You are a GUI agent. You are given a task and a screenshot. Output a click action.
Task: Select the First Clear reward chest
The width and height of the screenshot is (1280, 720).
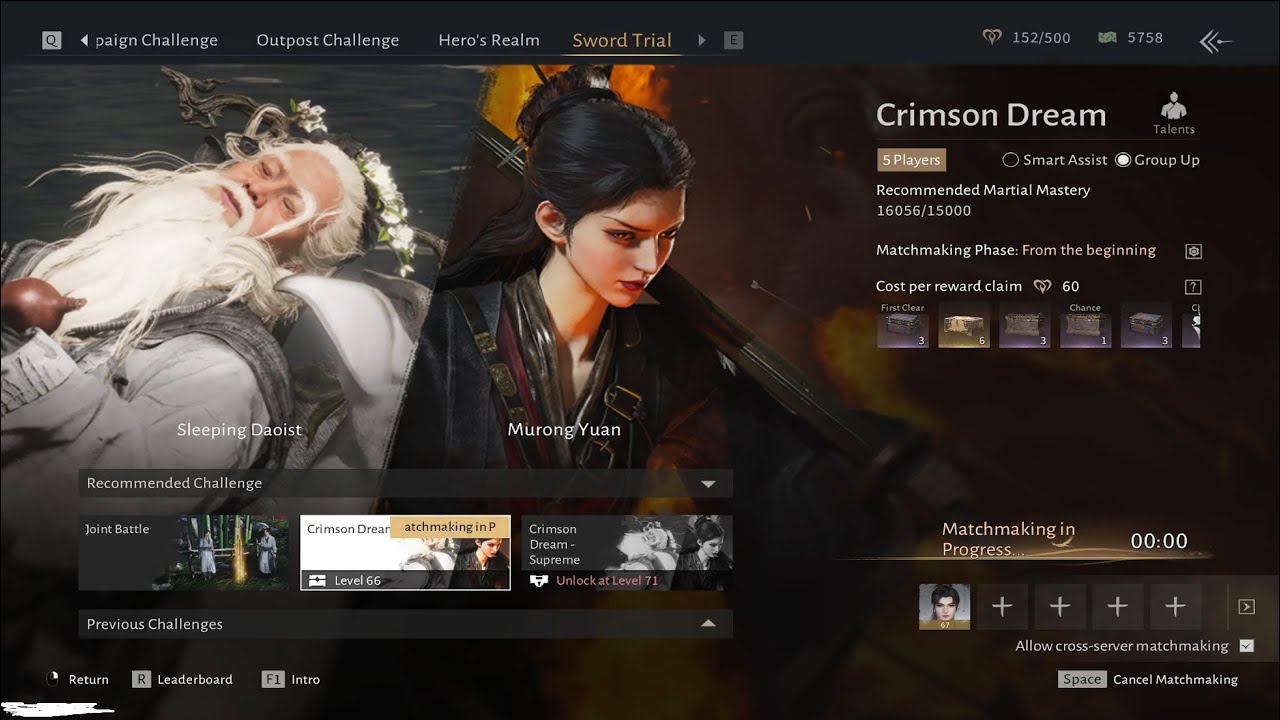click(903, 326)
